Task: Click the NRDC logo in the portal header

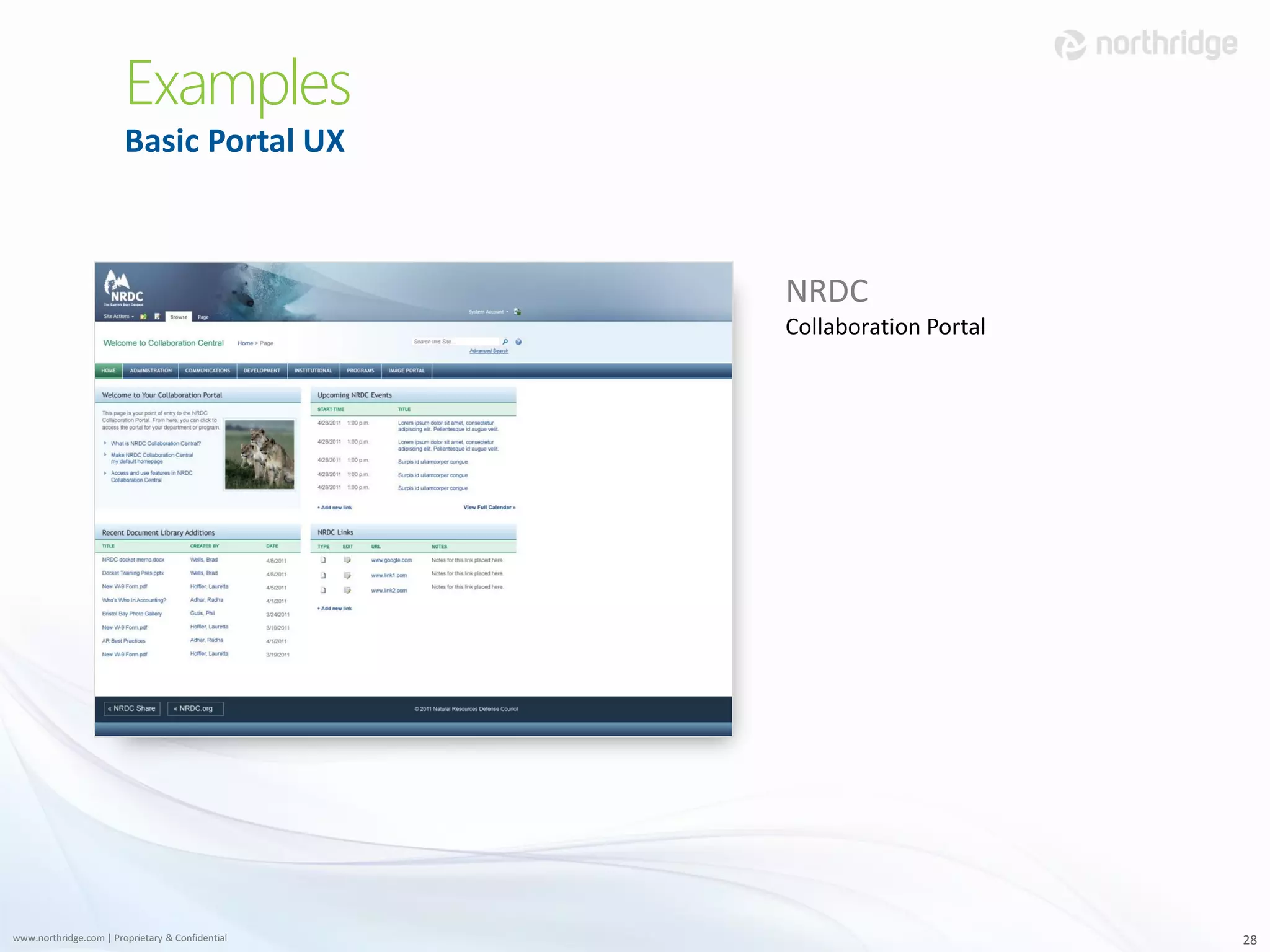Action: (123, 288)
